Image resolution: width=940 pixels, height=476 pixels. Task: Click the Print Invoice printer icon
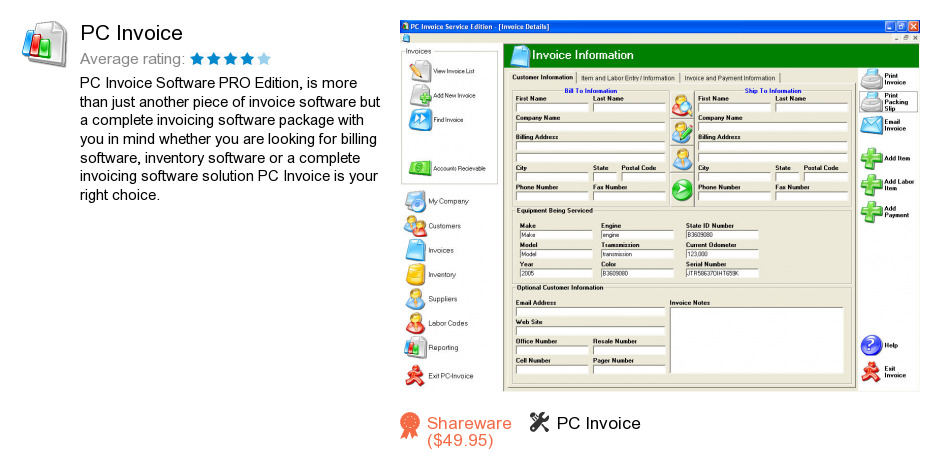tap(871, 79)
